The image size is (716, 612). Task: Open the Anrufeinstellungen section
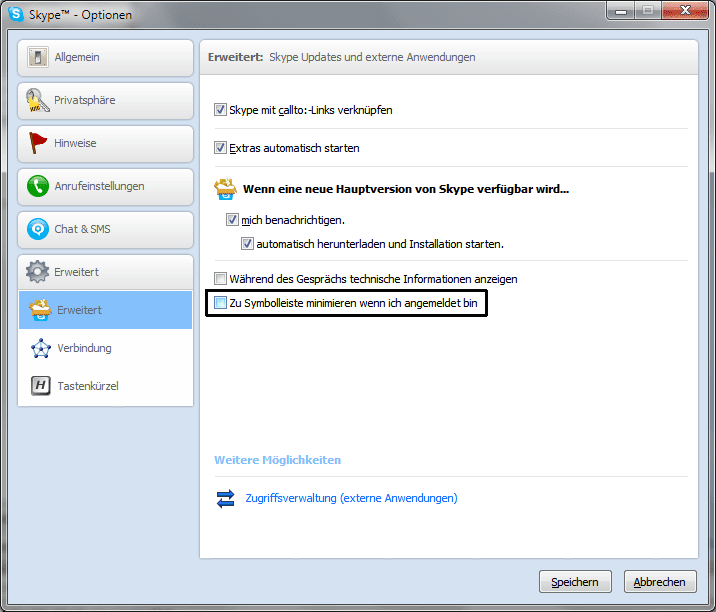tap(105, 186)
